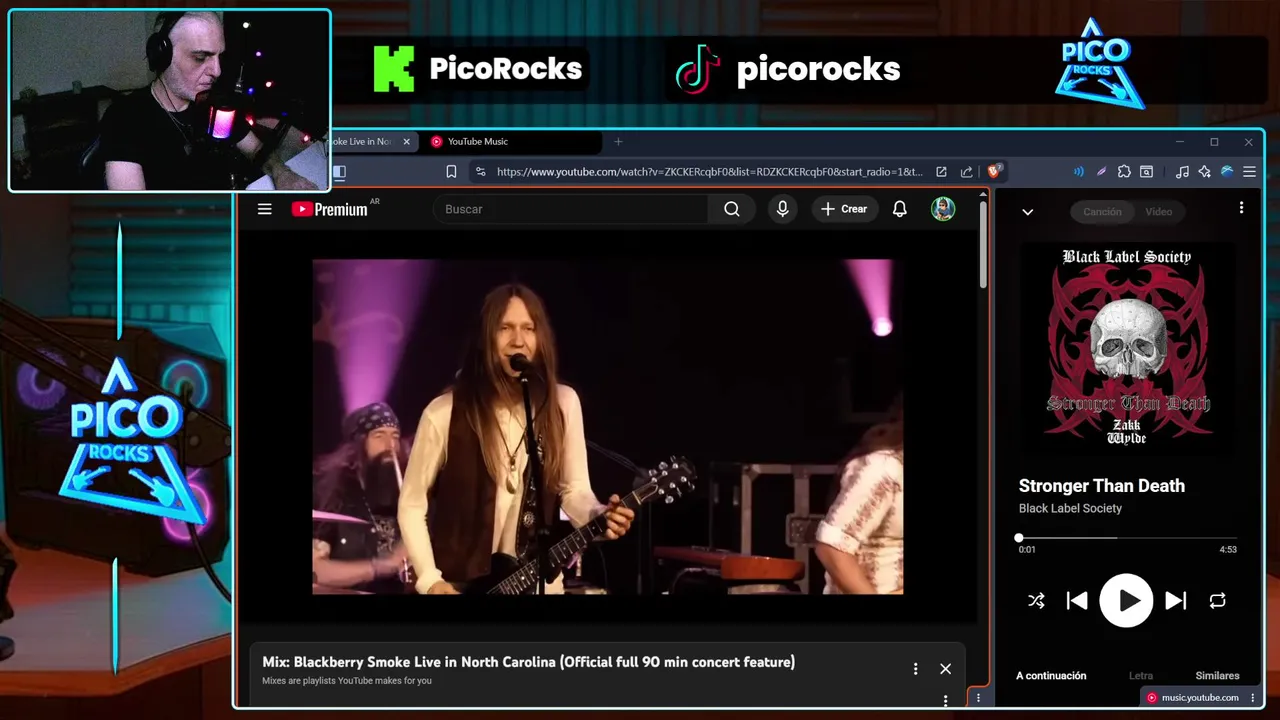Toggle the browser sidebar panel
Viewport: 1280px width, 720px height.
[x=339, y=172]
